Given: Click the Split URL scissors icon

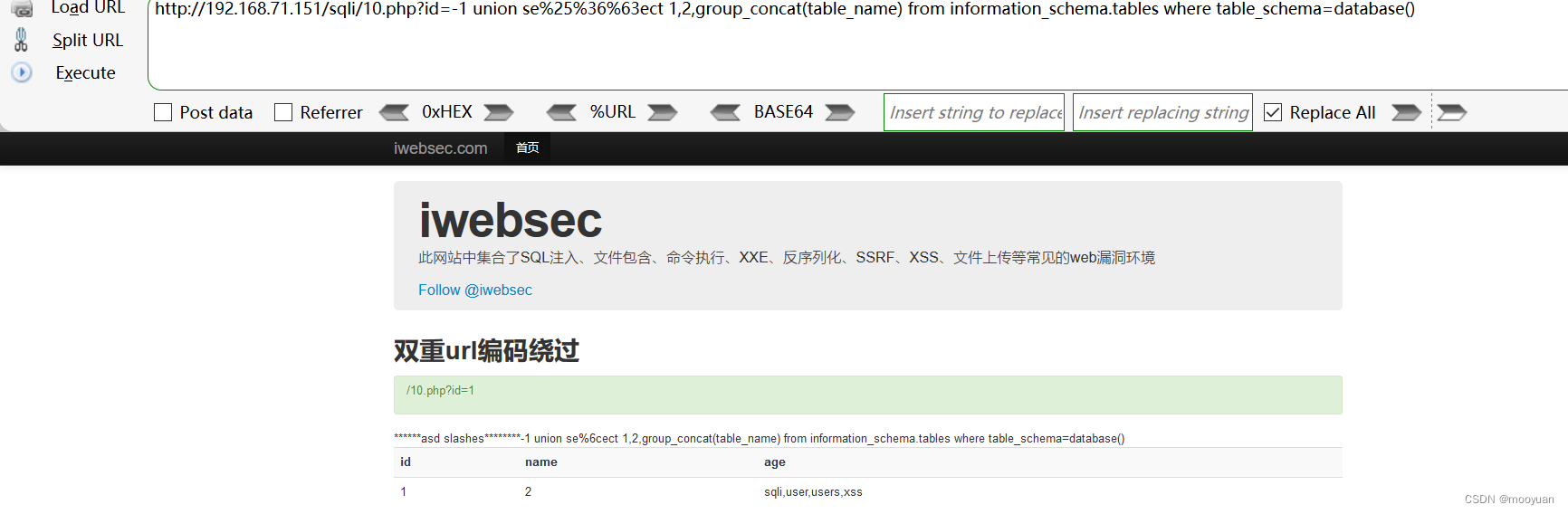Looking at the screenshot, I should (22, 40).
